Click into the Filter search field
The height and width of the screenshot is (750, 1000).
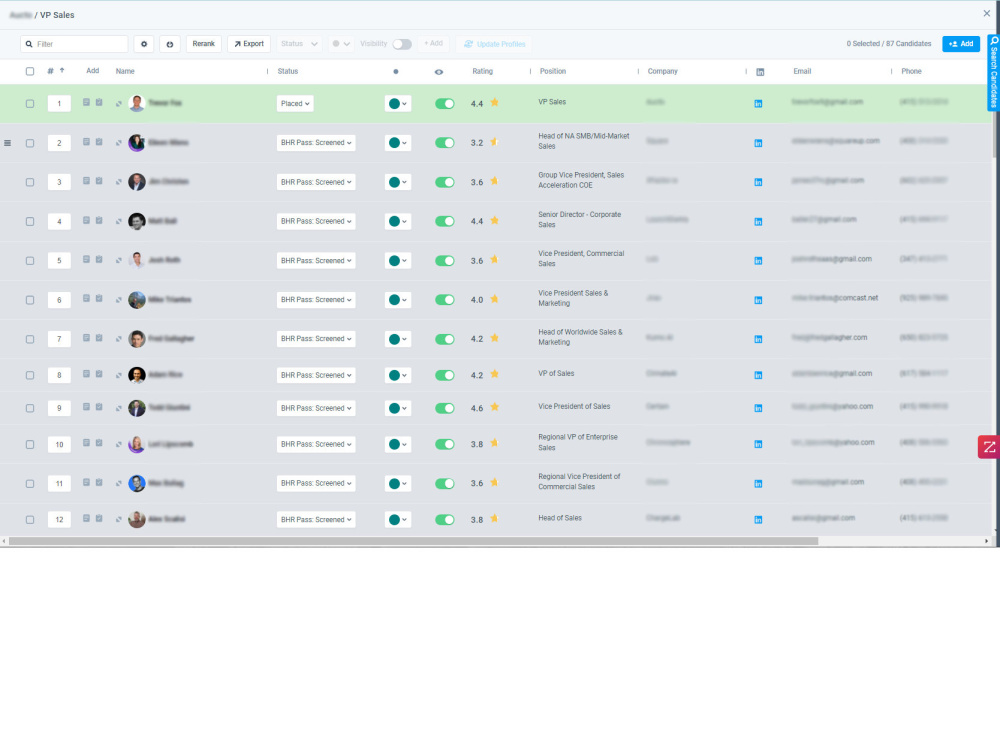[74, 44]
